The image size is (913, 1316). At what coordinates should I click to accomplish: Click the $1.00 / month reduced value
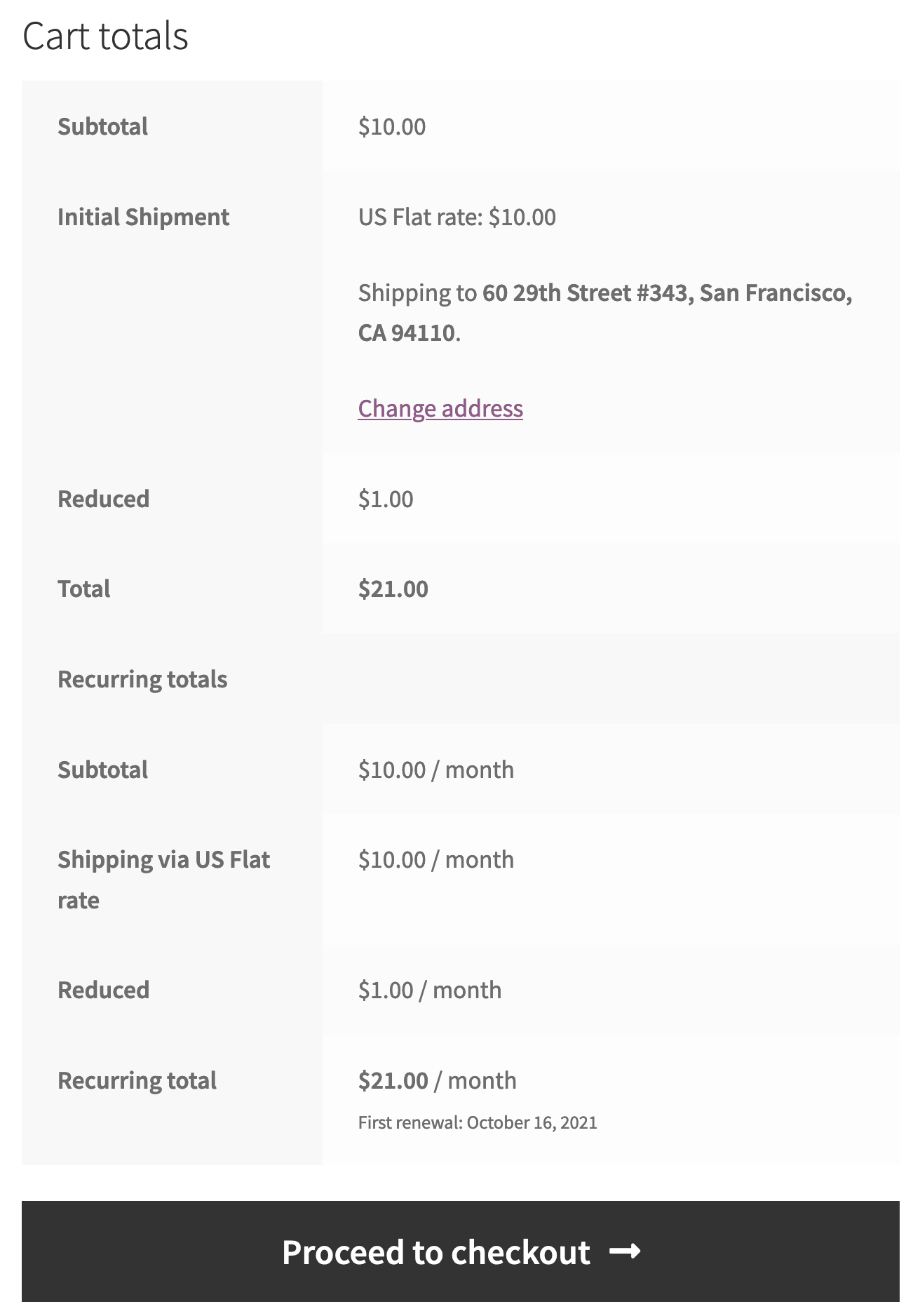pyautogui.click(x=429, y=990)
